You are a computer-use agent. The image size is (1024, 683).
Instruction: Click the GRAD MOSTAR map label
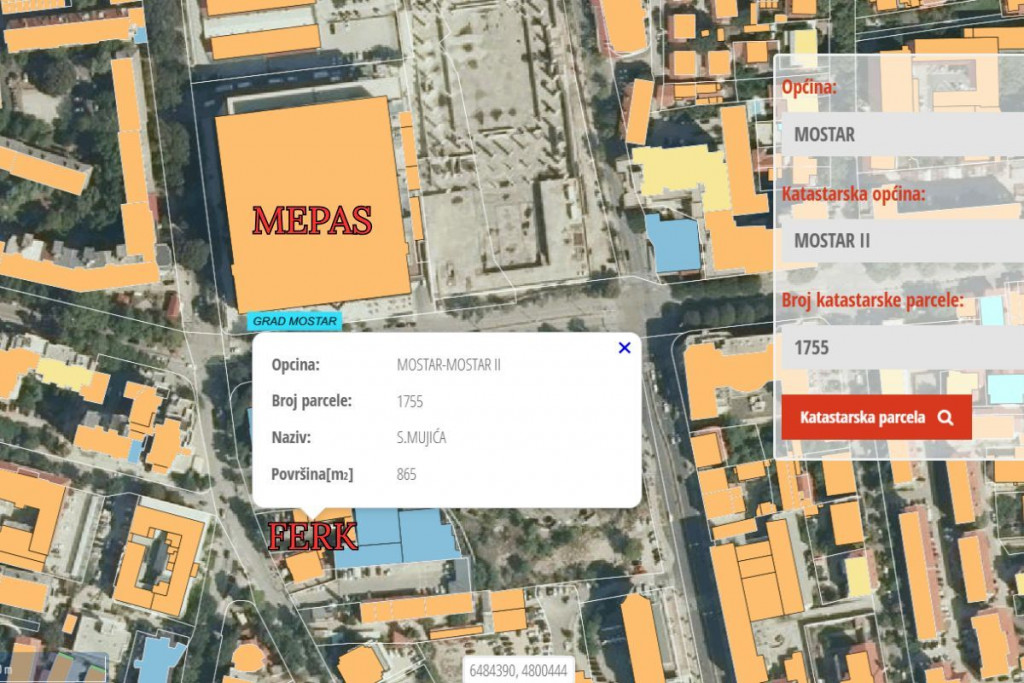[x=294, y=321]
